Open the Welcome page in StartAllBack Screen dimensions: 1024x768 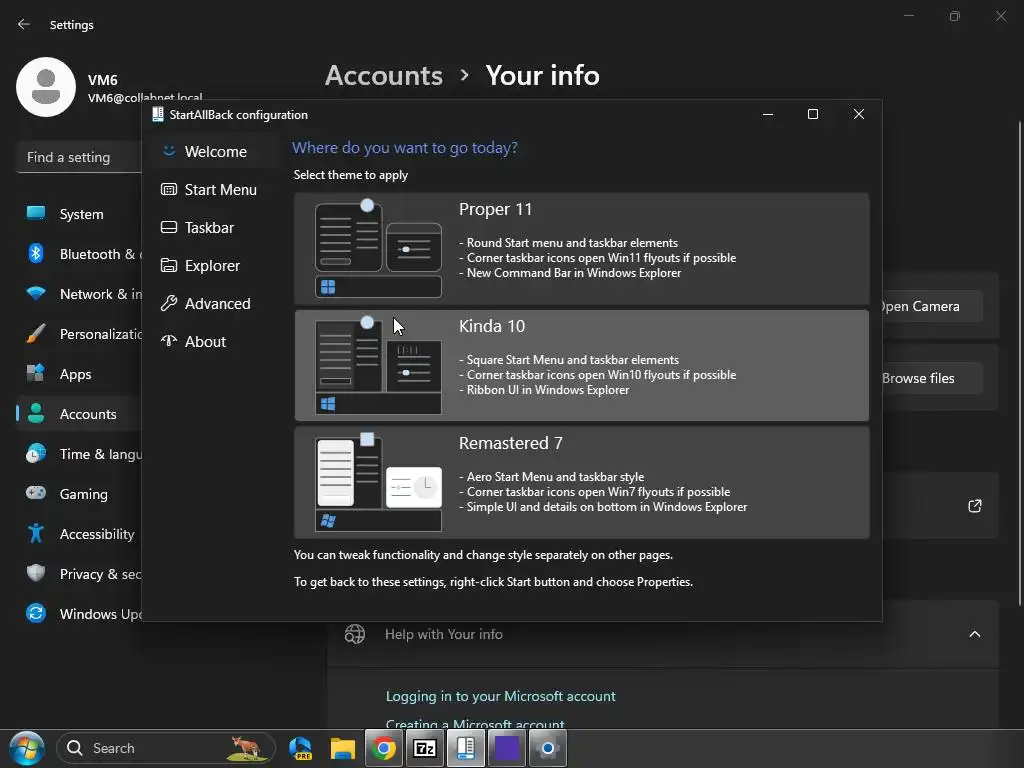point(214,152)
